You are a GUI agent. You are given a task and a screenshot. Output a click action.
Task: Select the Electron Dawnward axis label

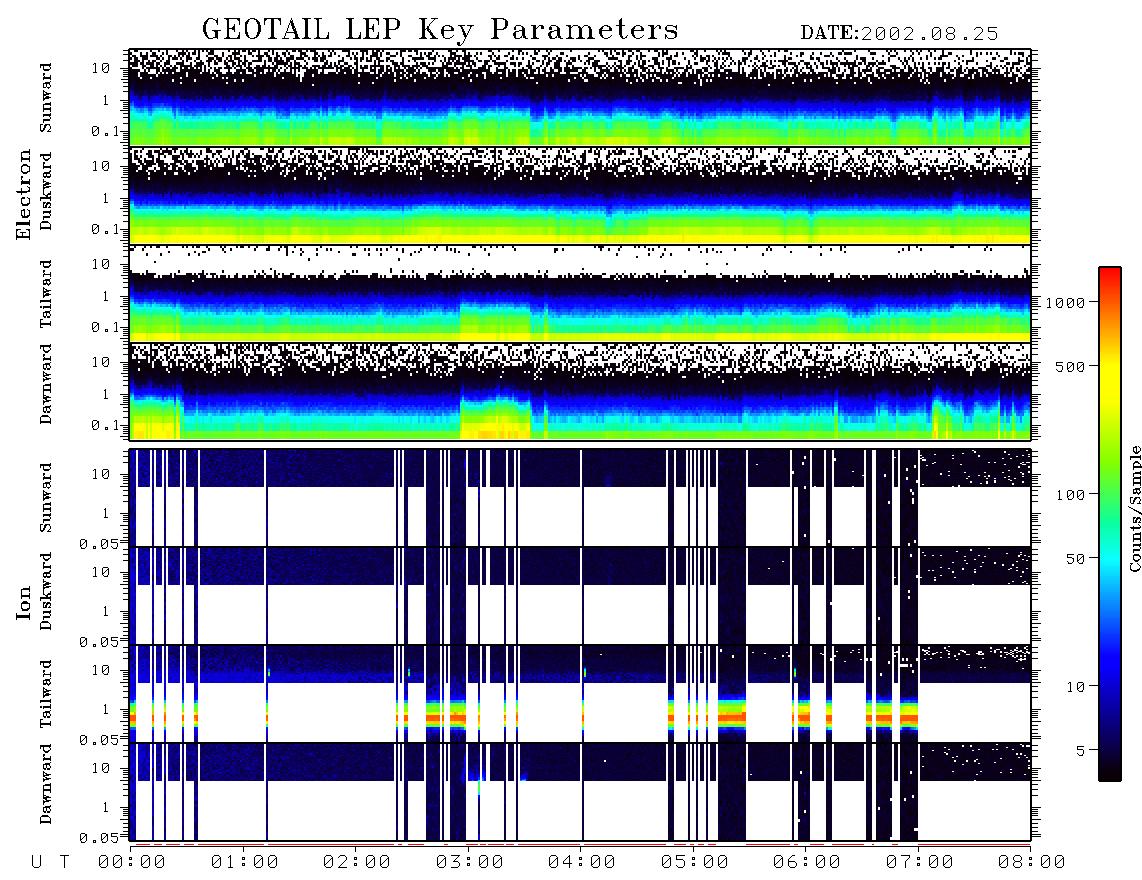pos(46,385)
